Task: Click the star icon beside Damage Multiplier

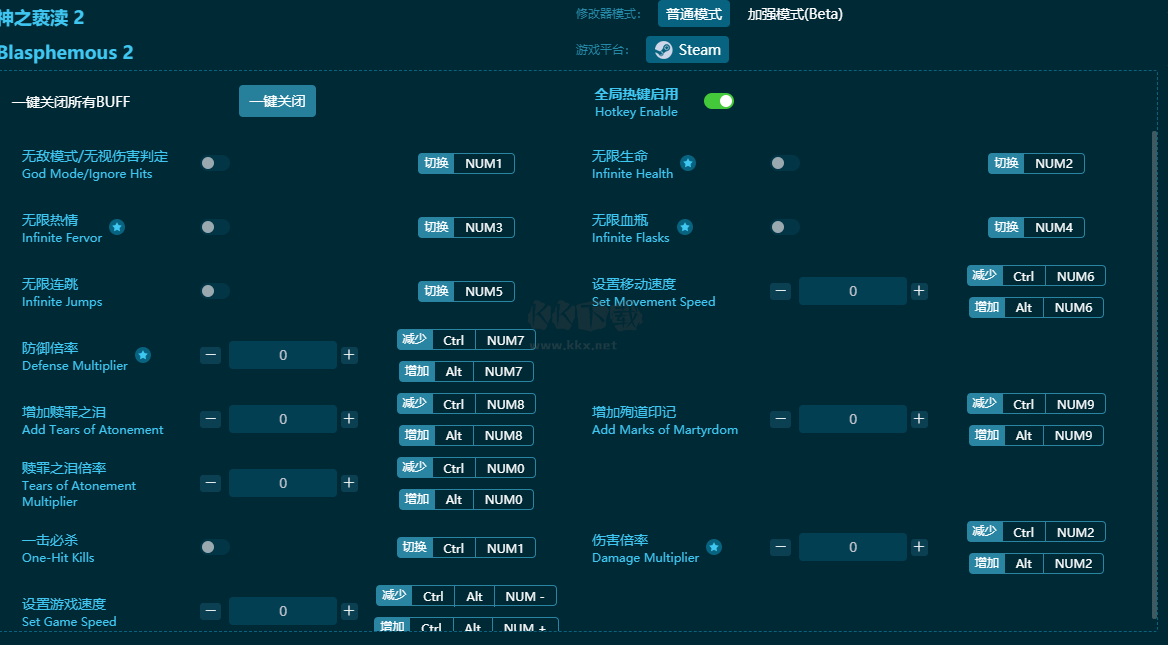Action: [714, 547]
